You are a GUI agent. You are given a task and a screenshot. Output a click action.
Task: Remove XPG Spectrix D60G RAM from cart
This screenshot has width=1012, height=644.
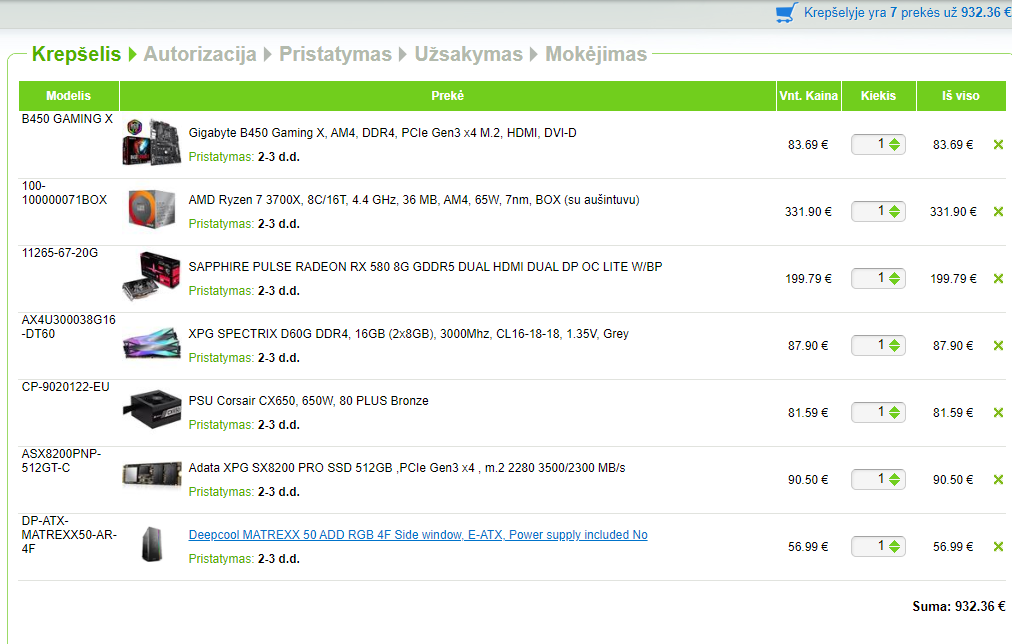click(x=998, y=346)
